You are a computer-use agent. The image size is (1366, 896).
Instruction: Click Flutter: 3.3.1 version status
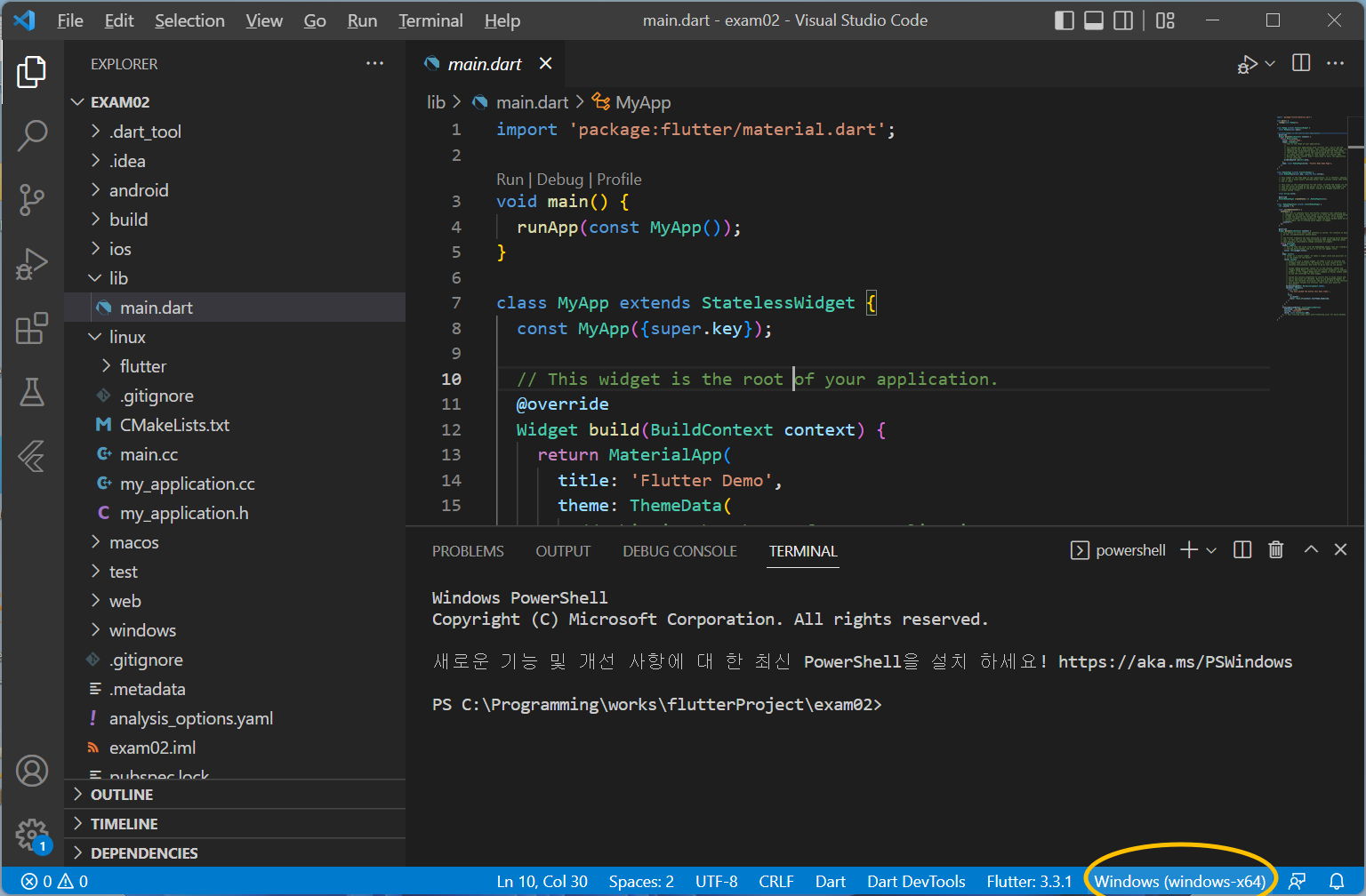1029,882
